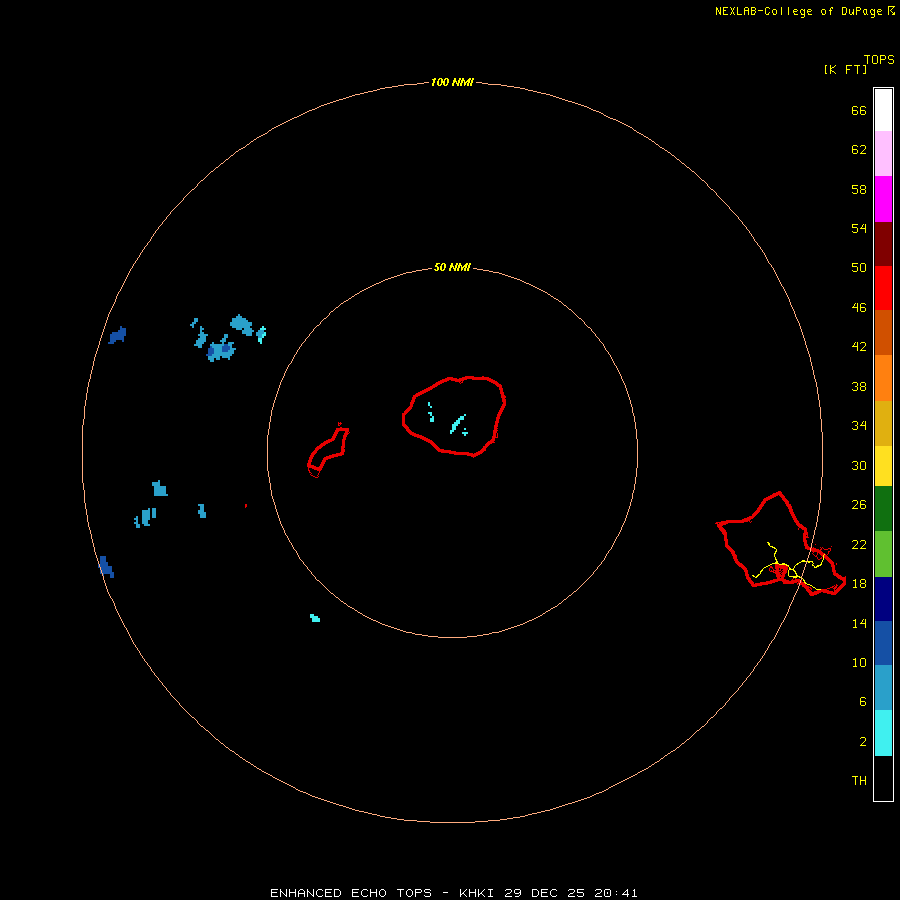Click the central red-outlined island
The height and width of the screenshot is (900, 900).
(x=454, y=417)
